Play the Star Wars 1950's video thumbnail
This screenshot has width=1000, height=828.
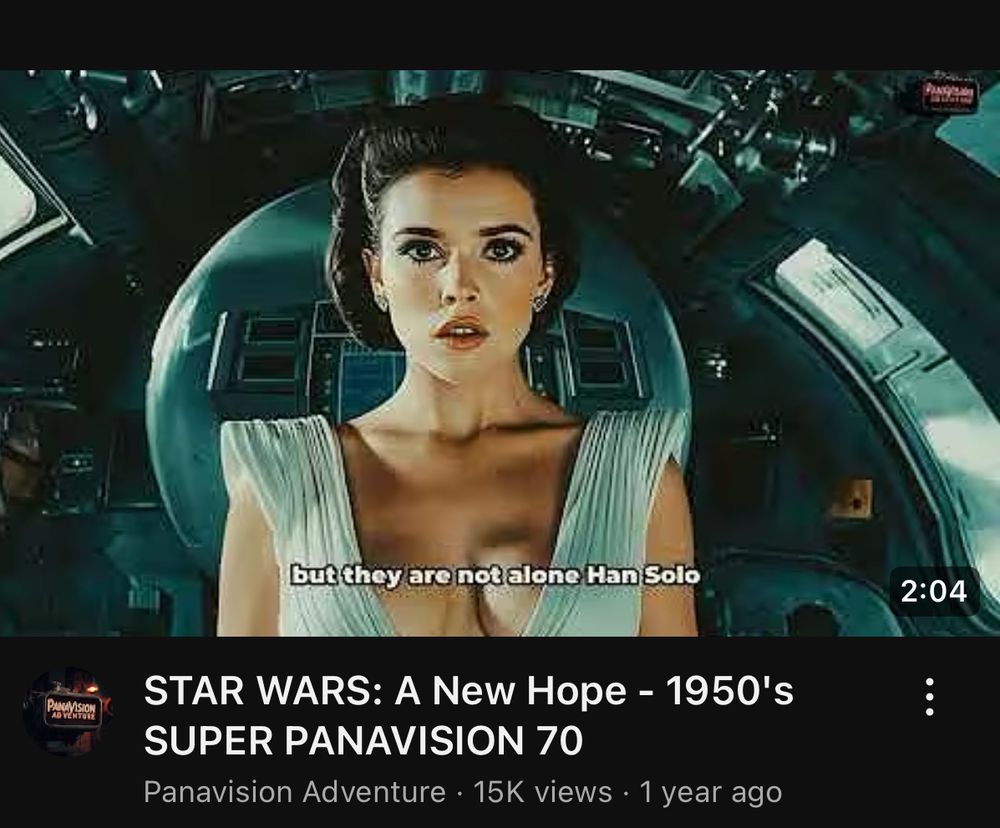pyautogui.click(x=500, y=353)
